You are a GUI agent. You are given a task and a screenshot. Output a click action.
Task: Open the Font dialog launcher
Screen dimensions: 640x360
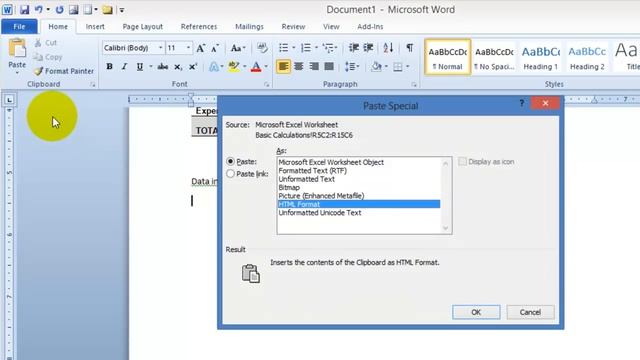click(267, 84)
